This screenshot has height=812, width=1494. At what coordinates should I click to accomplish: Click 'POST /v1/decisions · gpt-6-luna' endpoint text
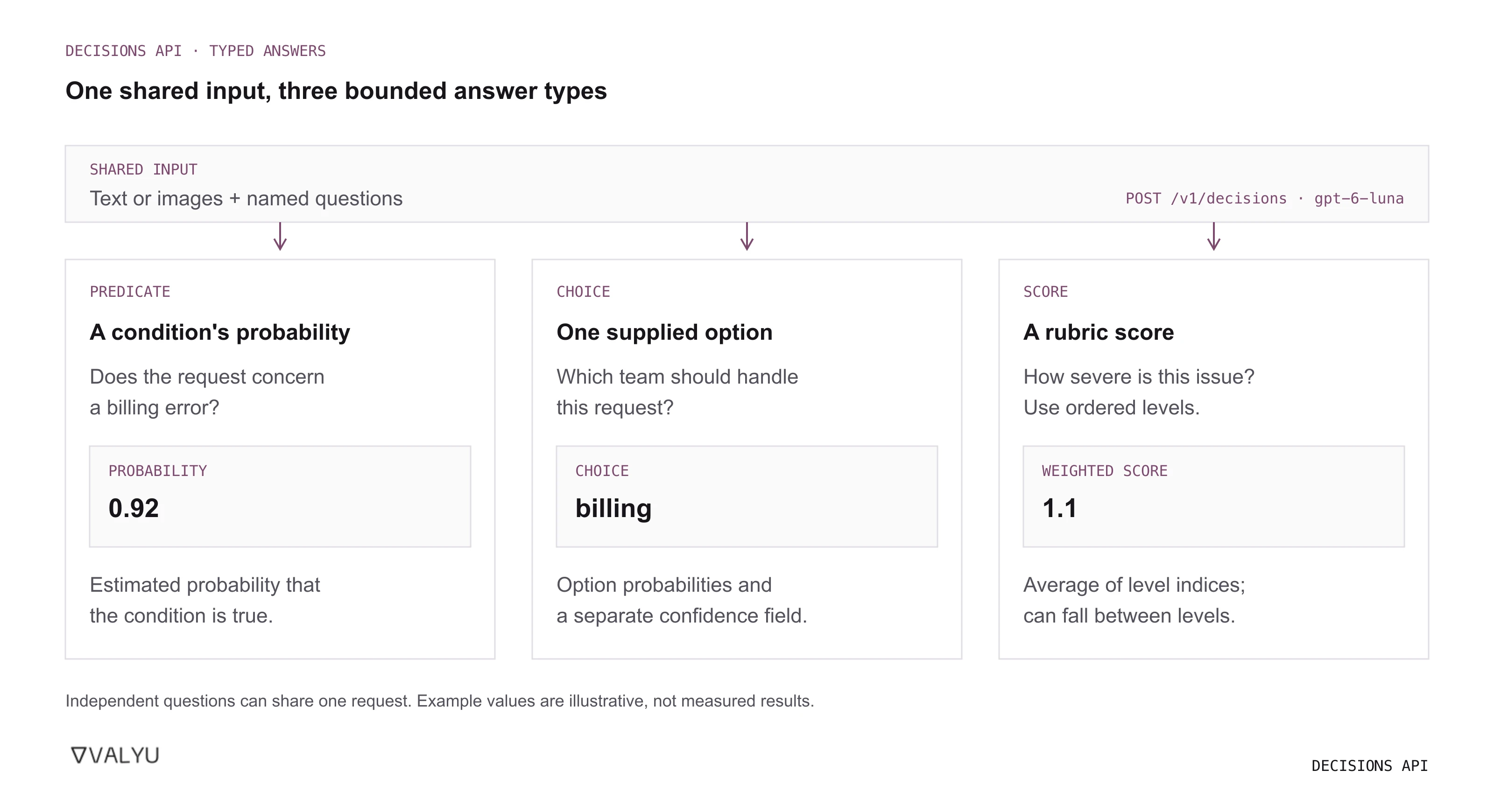pyautogui.click(x=1264, y=198)
